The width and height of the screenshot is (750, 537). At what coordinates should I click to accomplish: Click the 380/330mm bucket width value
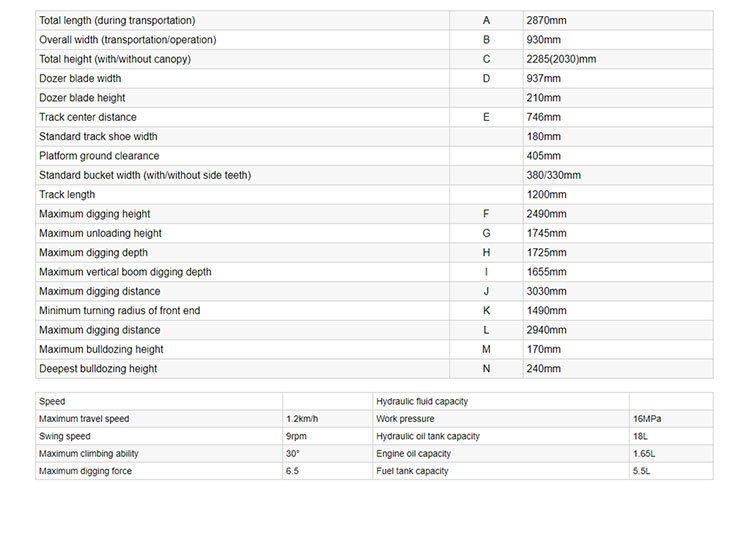pyautogui.click(x=553, y=175)
